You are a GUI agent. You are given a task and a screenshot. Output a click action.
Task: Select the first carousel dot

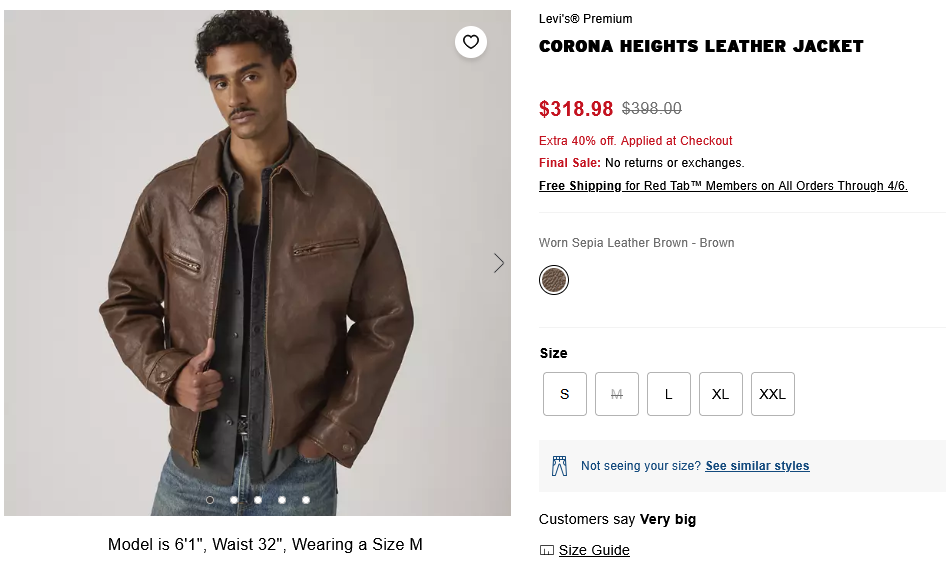[x=210, y=499]
